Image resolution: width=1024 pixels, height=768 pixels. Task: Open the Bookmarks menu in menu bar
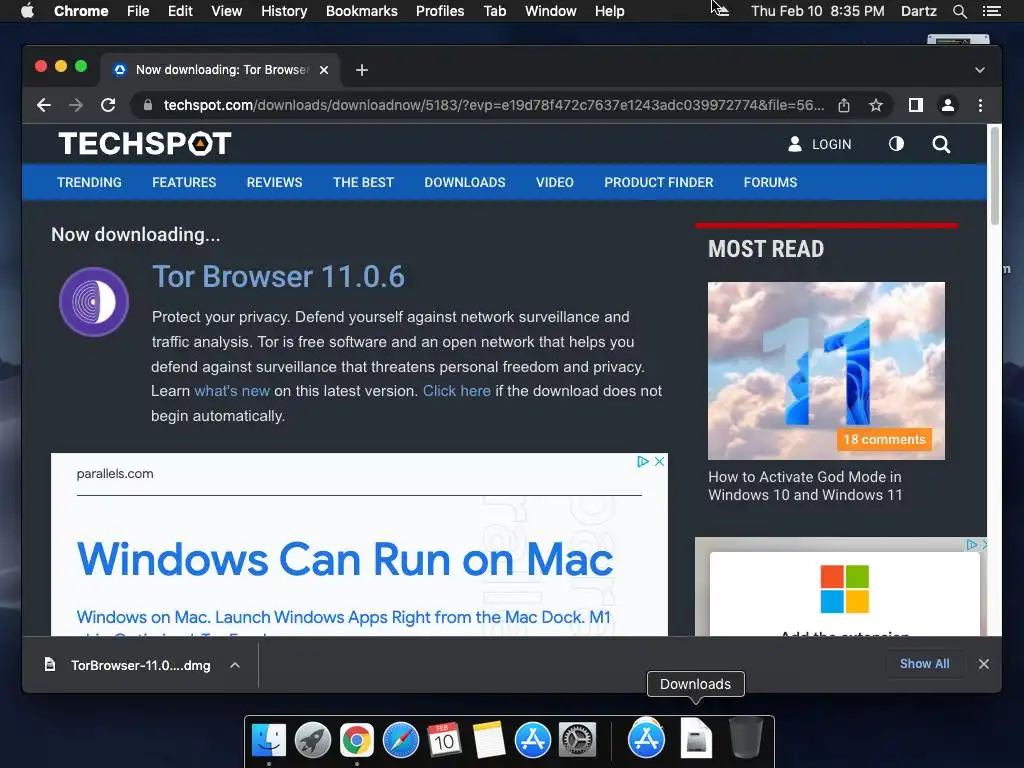362,11
